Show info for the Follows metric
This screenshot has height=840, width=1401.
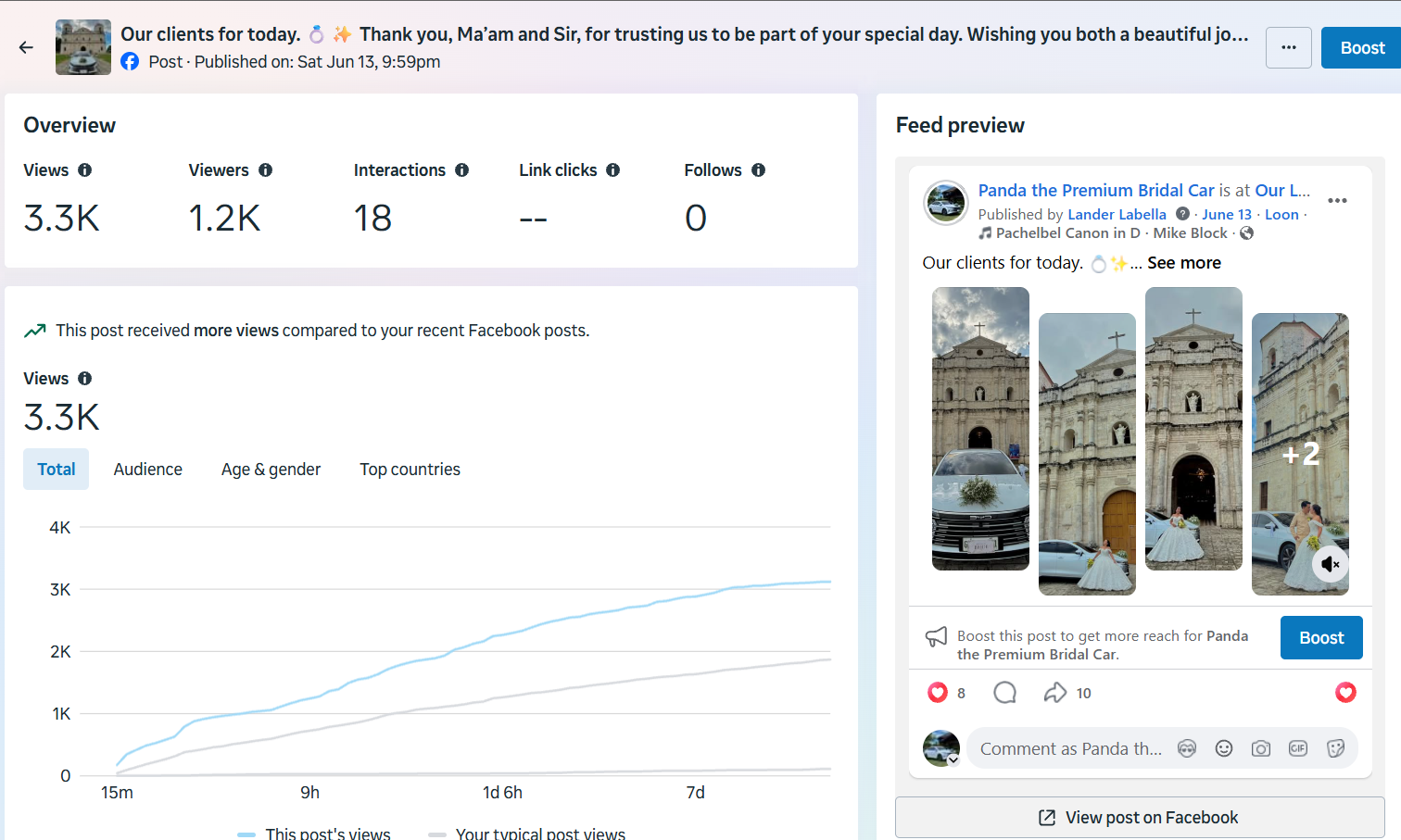click(x=759, y=170)
